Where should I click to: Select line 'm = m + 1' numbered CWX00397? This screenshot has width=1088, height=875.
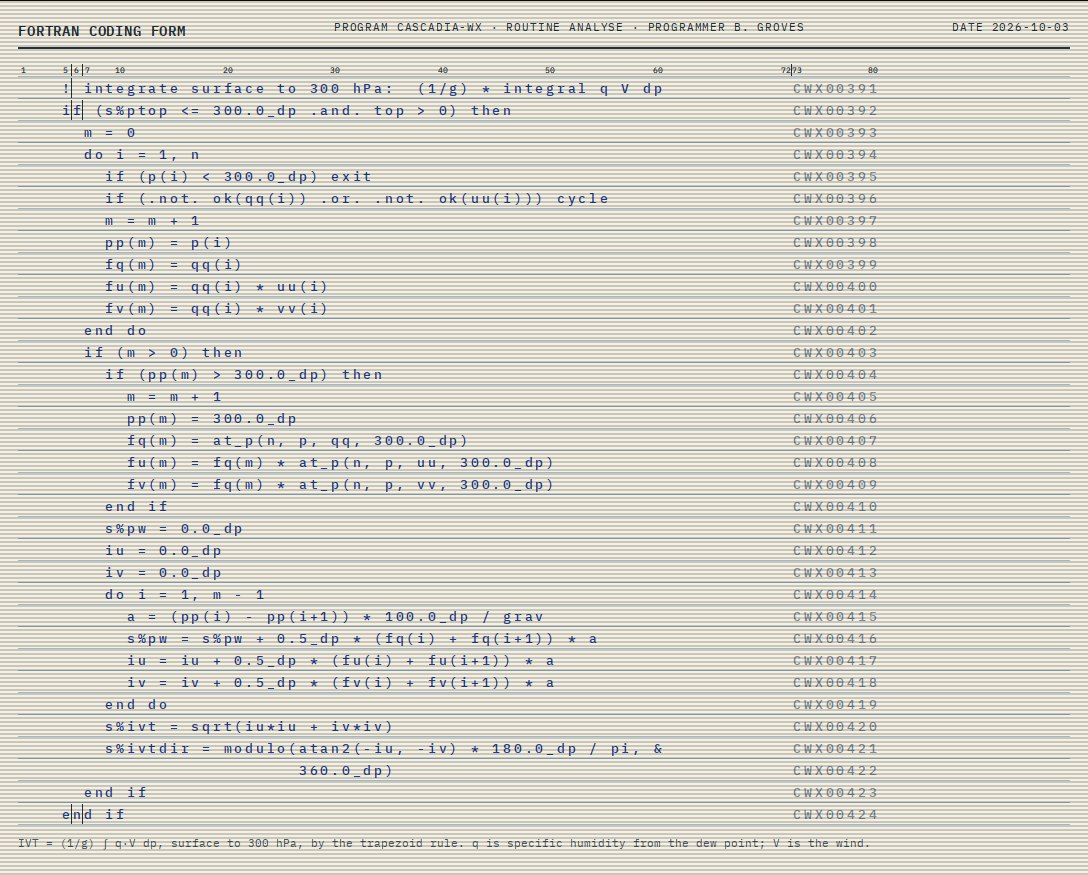point(153,221)
